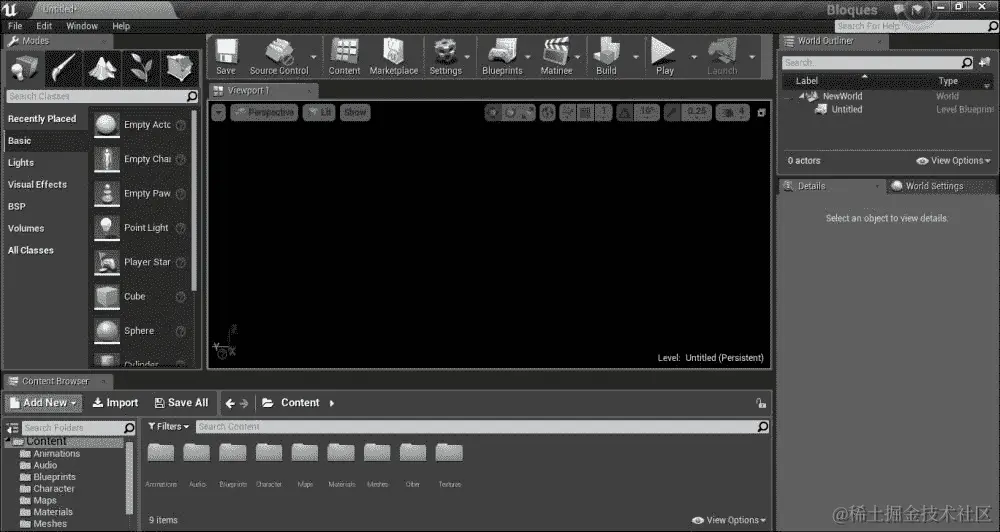The image size is (1000, 532).
Task: Open the camera speed setting in the viewport
Action: (733, 113)
